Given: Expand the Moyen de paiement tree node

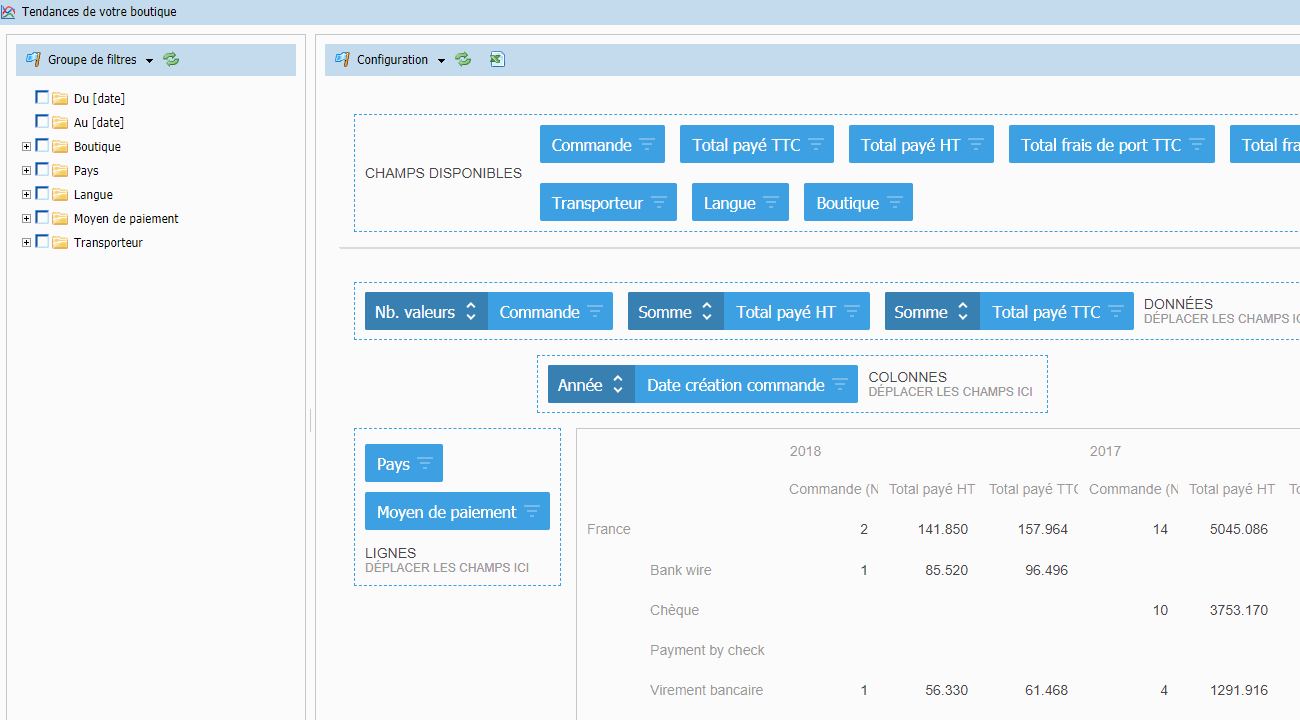Looking at the screenshot, I should coord(26,219).
